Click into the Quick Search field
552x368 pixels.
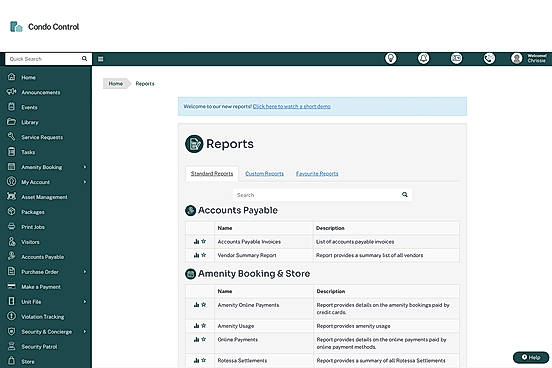click(x=44, y=59)
